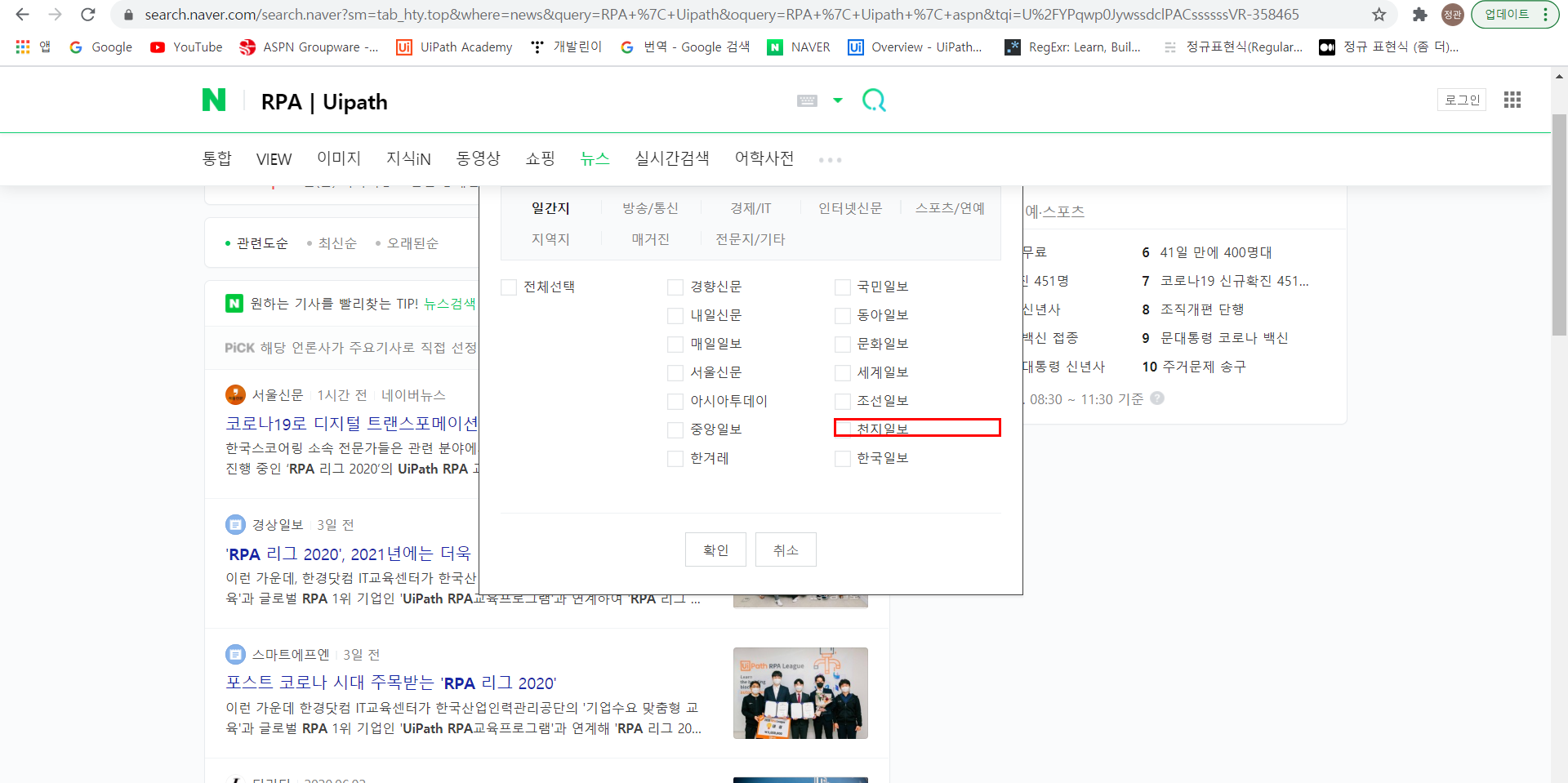Confirm press selection with 확인
This screenshot has width=1568, height=783.
715,549
